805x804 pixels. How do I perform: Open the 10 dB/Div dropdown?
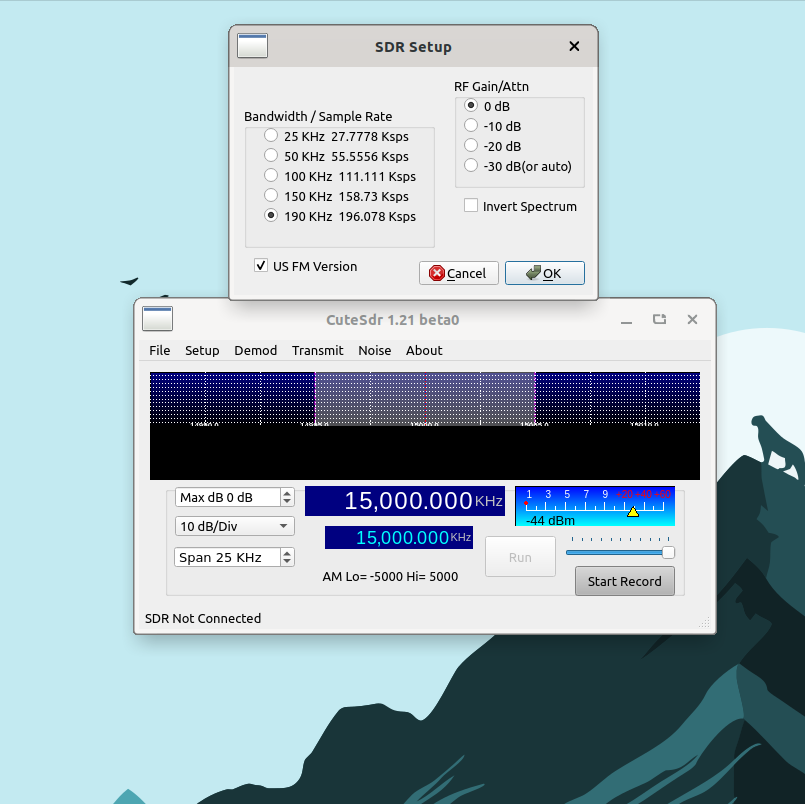[235, 526]
